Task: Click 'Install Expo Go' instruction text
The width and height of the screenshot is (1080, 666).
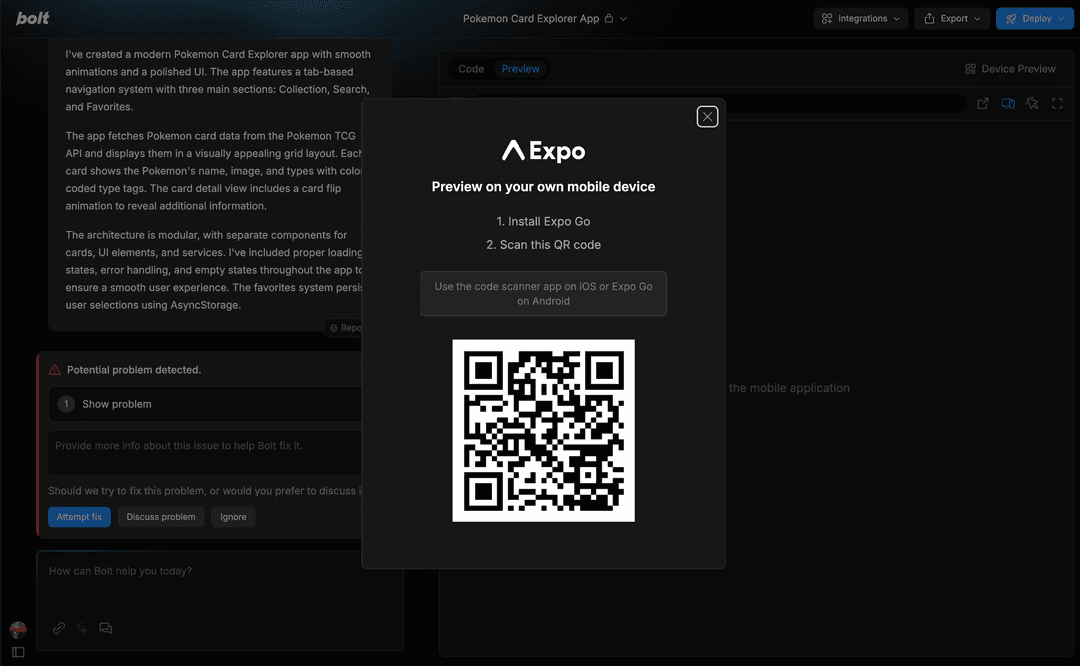Action: (x=543, y=222)
